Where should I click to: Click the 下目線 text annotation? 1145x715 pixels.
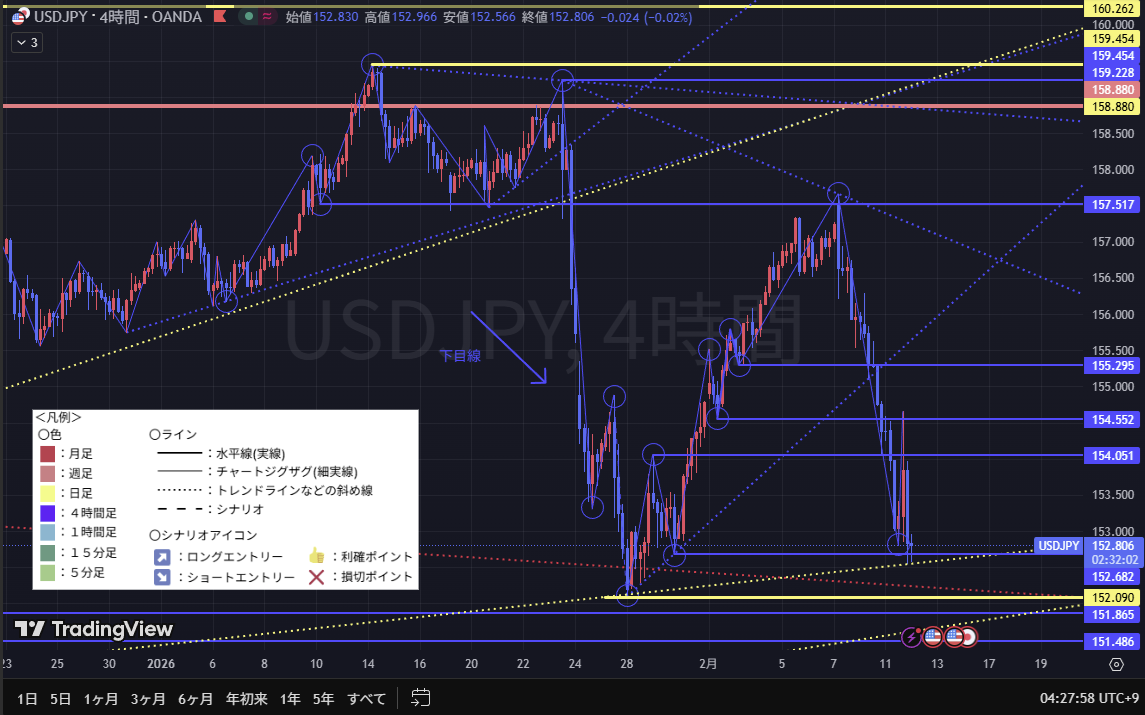point(460,355)
